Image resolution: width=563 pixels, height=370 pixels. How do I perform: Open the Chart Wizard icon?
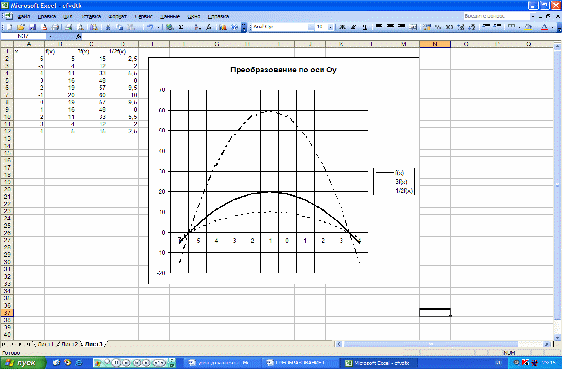pyautogui.click(x=223, y=27)
